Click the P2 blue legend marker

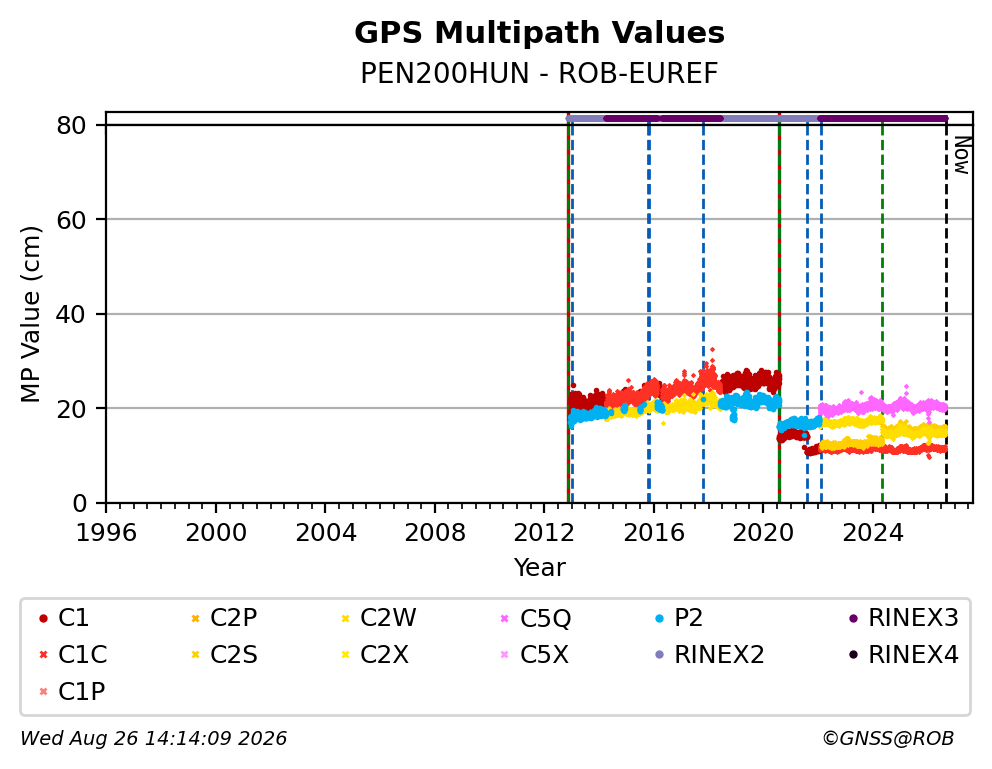[x=660, y=618]
